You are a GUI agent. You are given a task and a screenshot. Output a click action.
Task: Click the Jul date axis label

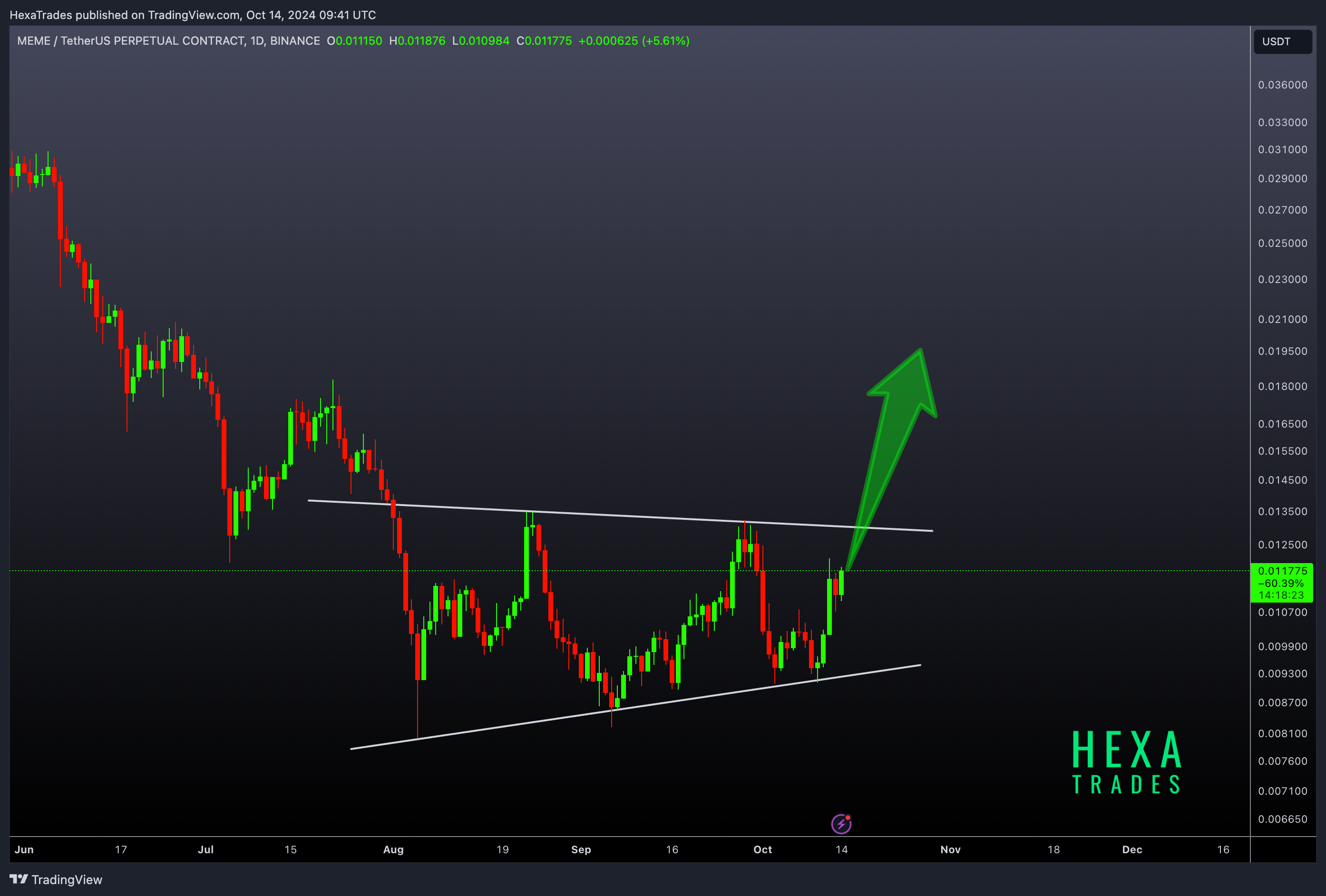click(x=206, y=850)
